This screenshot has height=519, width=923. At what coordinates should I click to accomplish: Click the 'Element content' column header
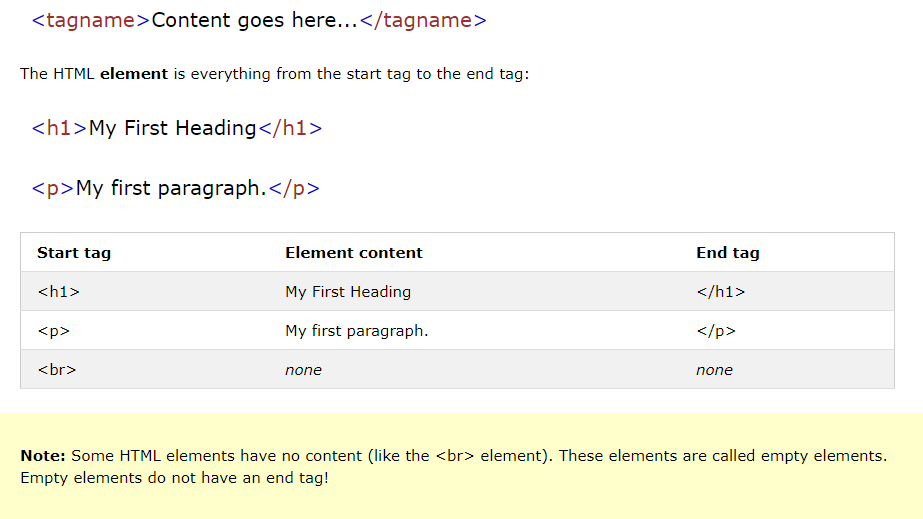tap(354, 253)
